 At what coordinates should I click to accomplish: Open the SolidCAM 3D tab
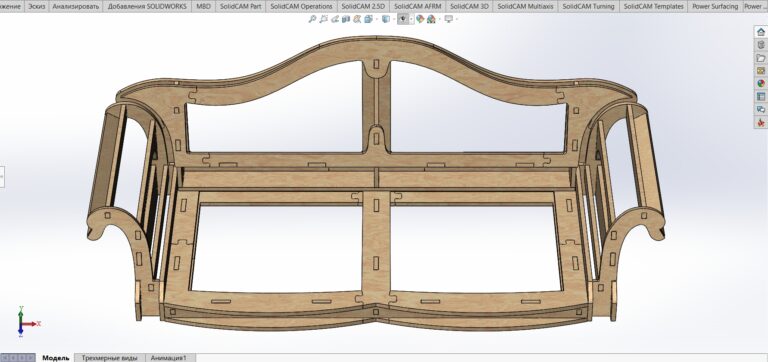(x=469, y=6)
